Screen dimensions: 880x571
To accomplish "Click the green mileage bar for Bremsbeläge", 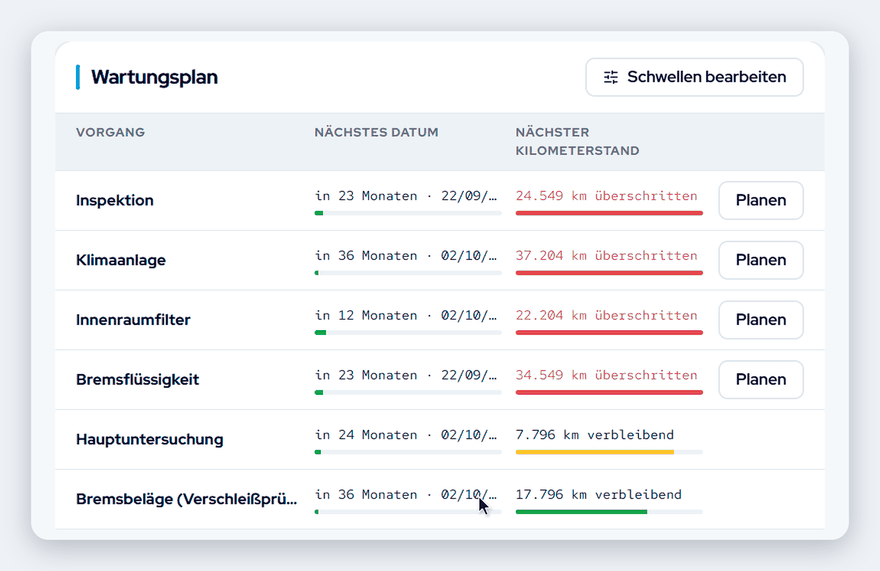I will pyautogui.click(x=581, y=512).
